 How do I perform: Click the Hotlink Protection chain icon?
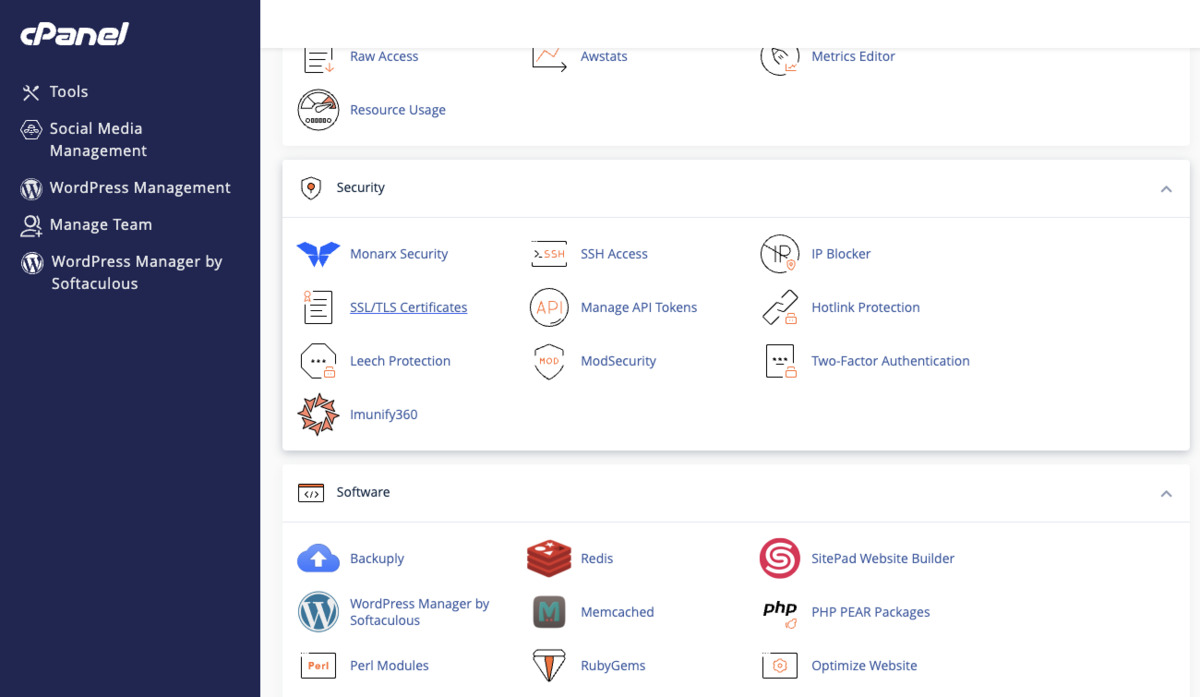[780, 307]
